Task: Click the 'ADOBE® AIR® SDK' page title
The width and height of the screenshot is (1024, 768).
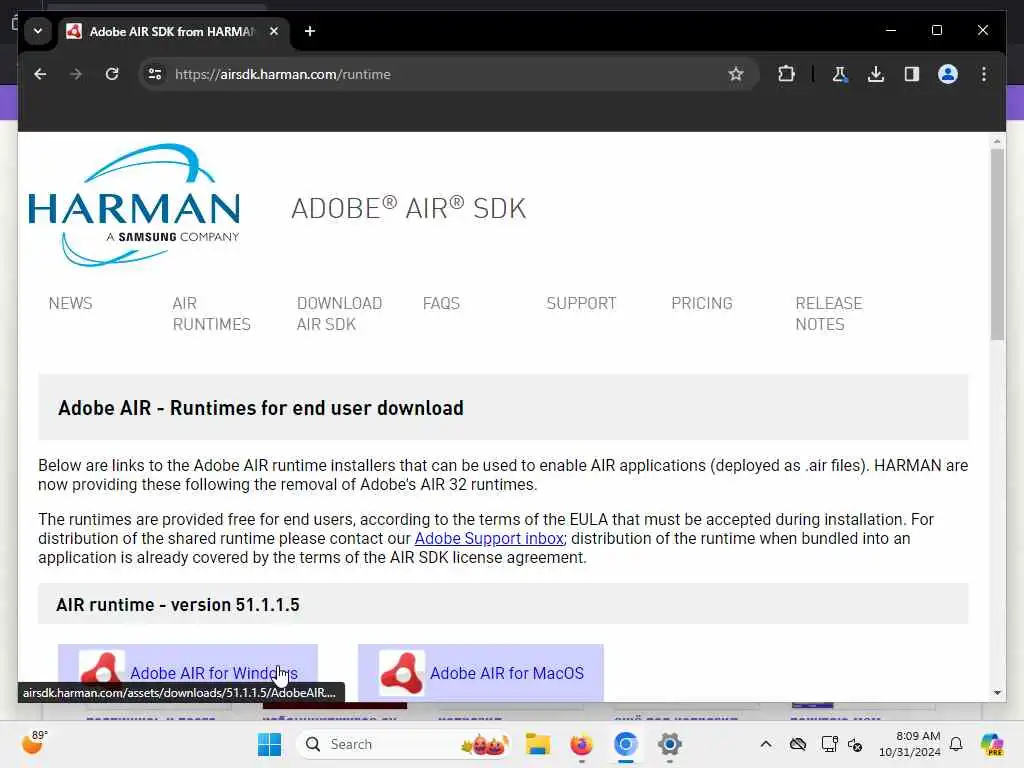Action: coord(408,208)
